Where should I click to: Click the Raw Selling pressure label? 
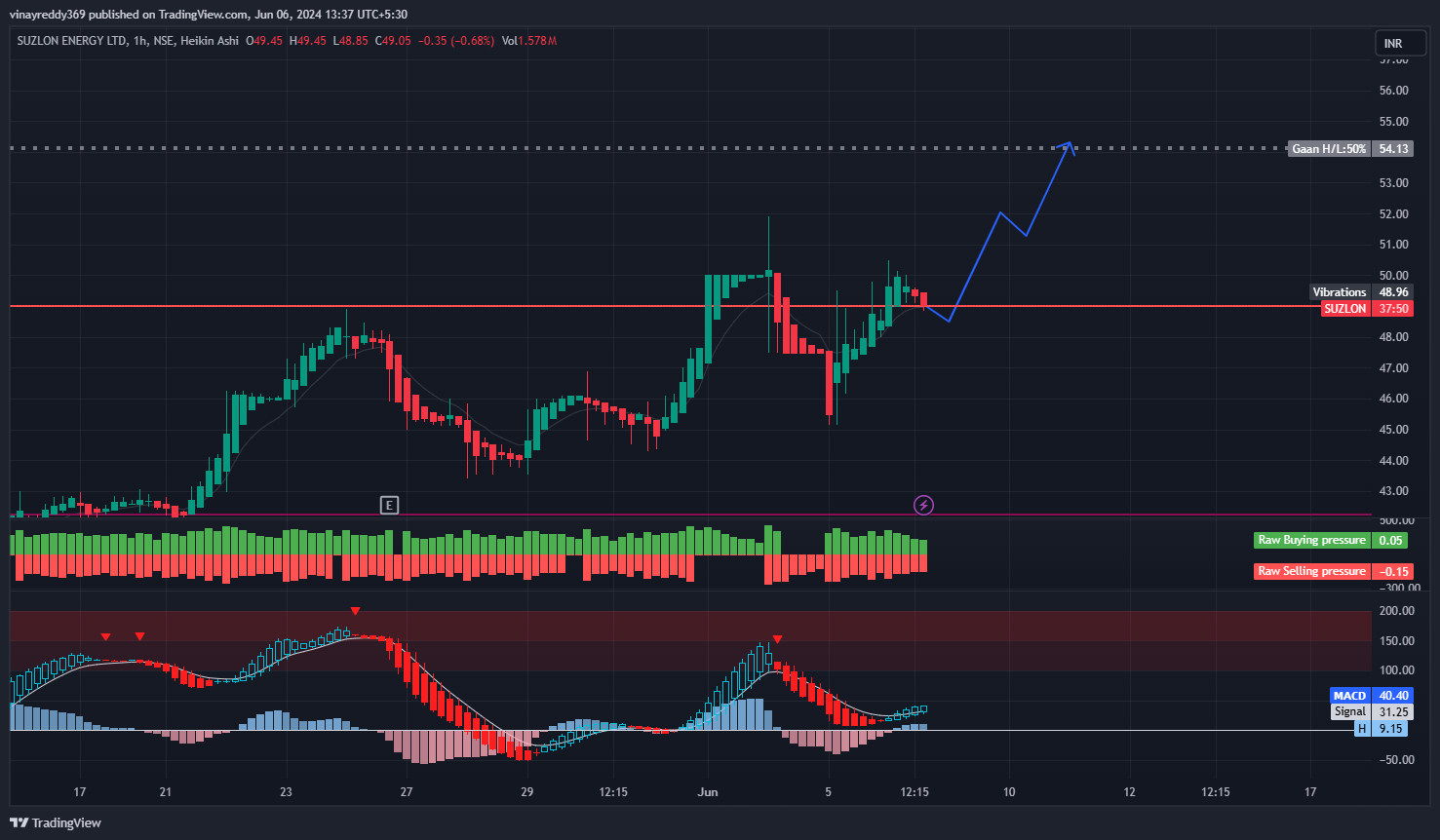click(x=1311, y=571)
